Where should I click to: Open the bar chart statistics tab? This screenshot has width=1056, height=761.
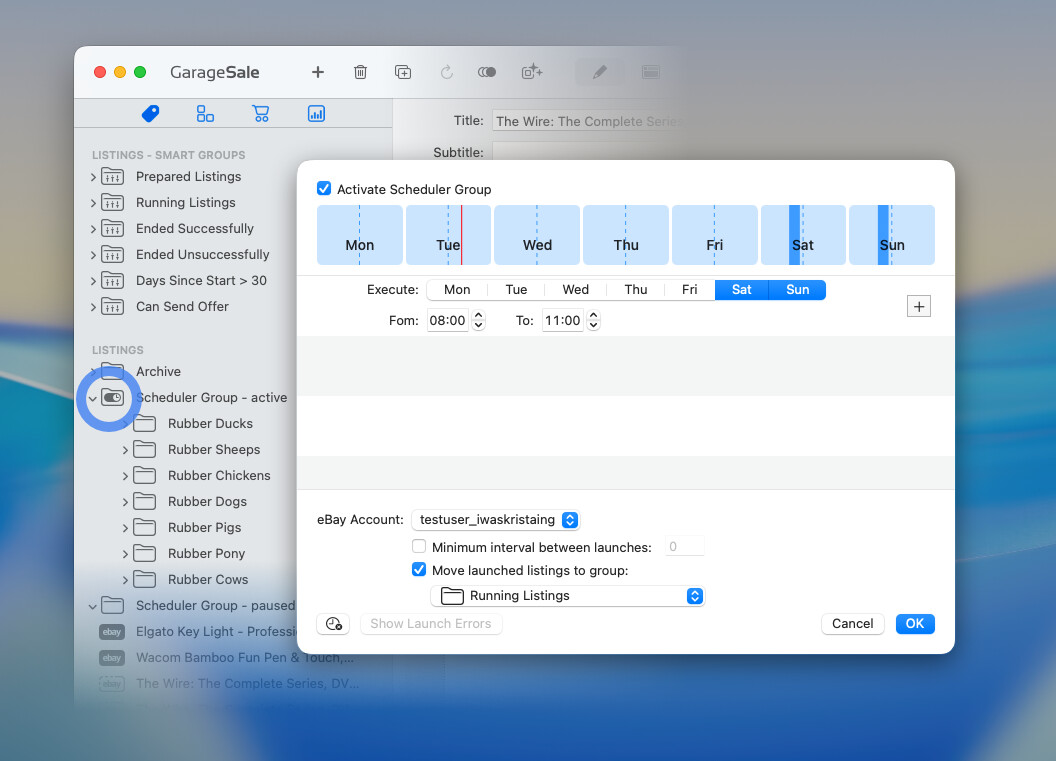pyautogui.click(x=316, y=114)
